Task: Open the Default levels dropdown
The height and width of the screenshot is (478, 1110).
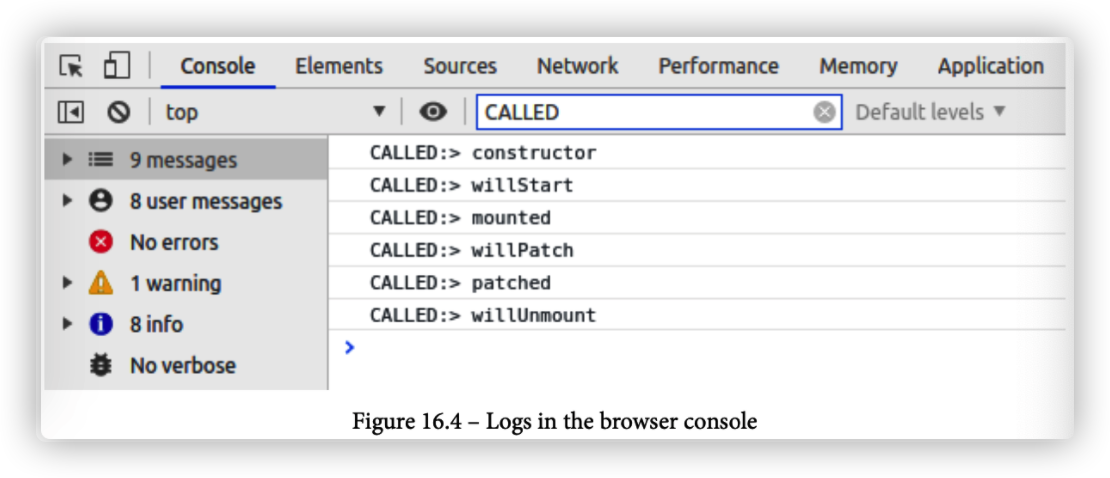Action: [x=930, y=112]
